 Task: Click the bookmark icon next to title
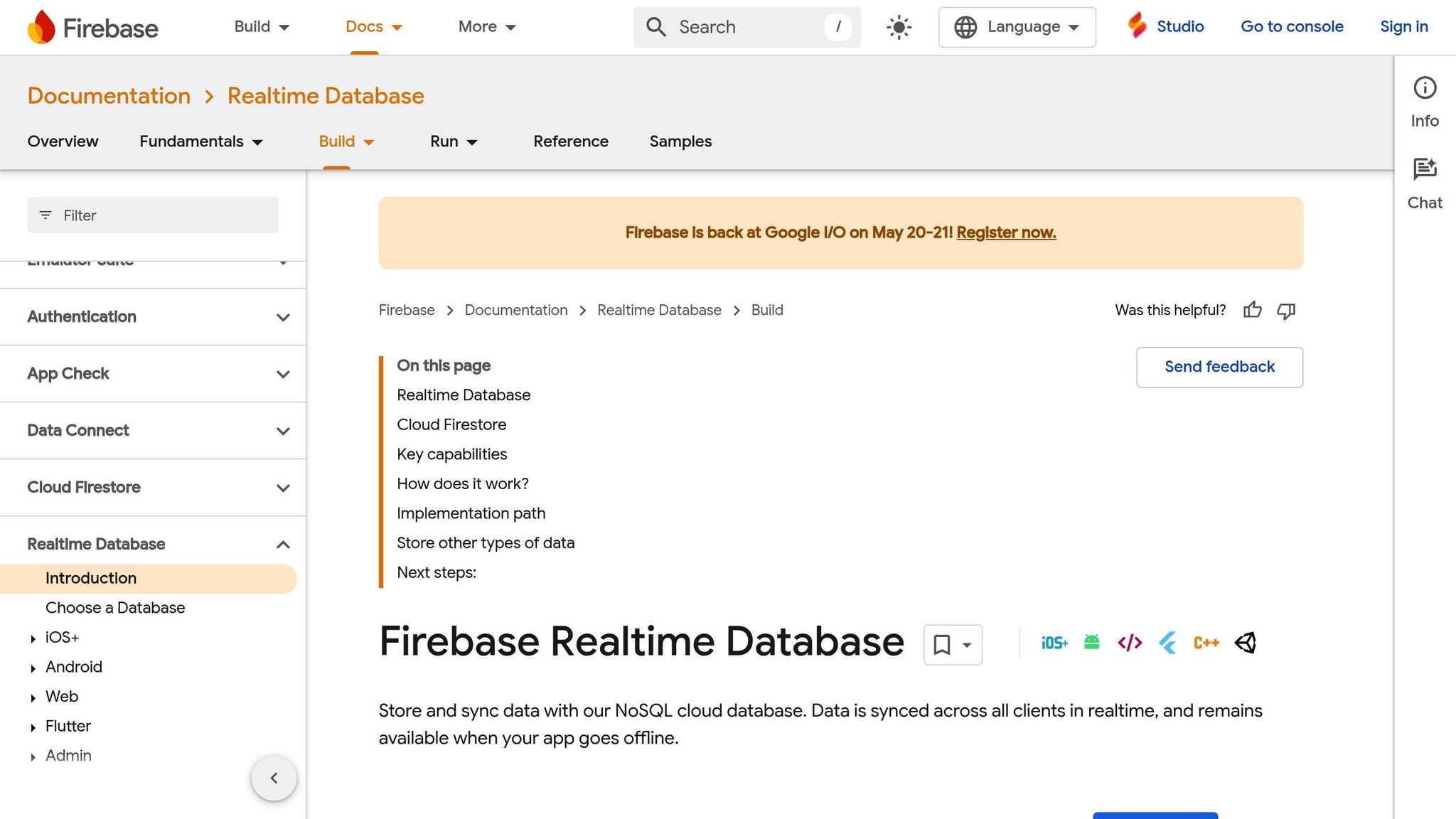tap(941, 645)
